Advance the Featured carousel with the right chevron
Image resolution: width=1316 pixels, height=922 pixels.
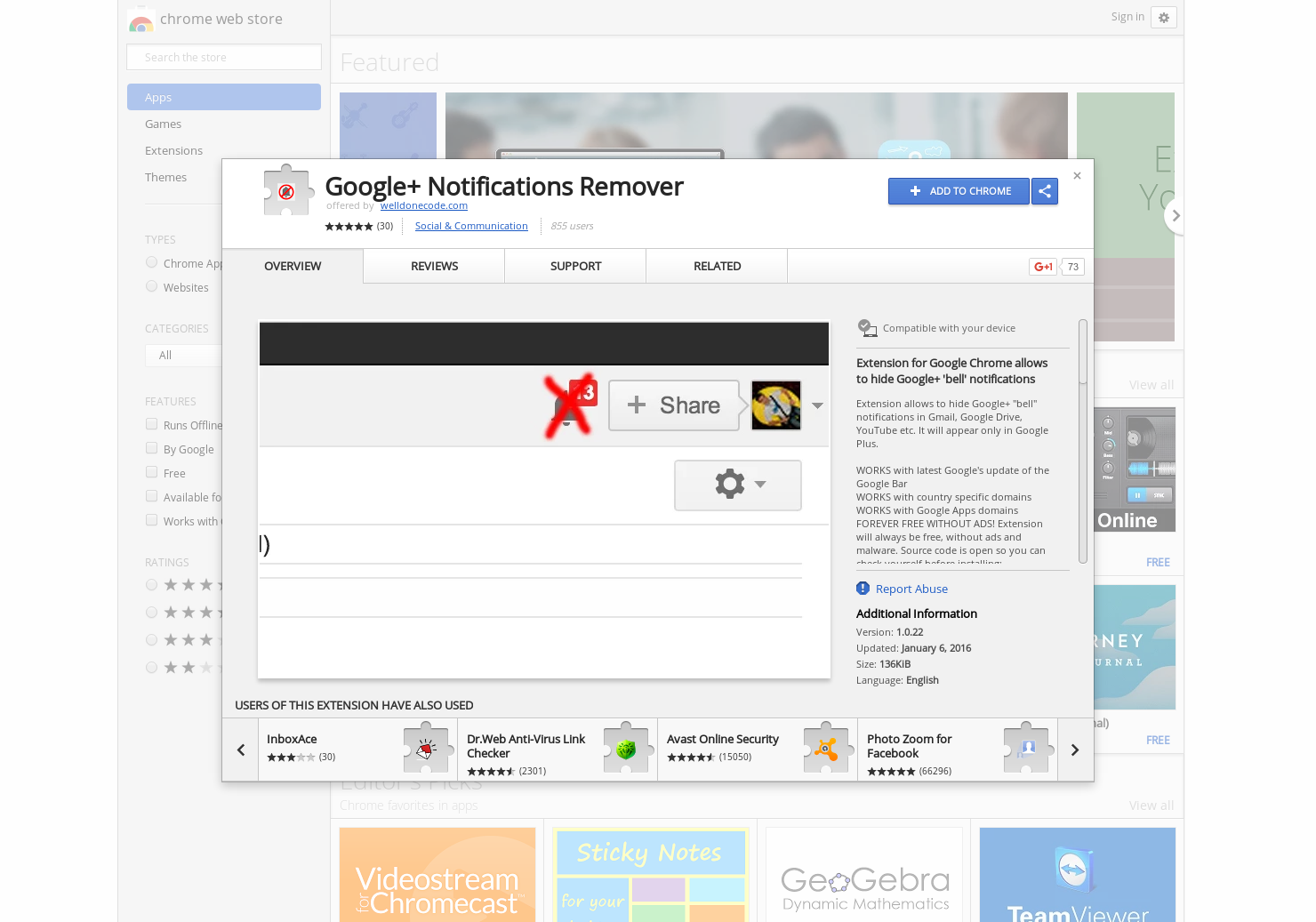click(1176, 215)
